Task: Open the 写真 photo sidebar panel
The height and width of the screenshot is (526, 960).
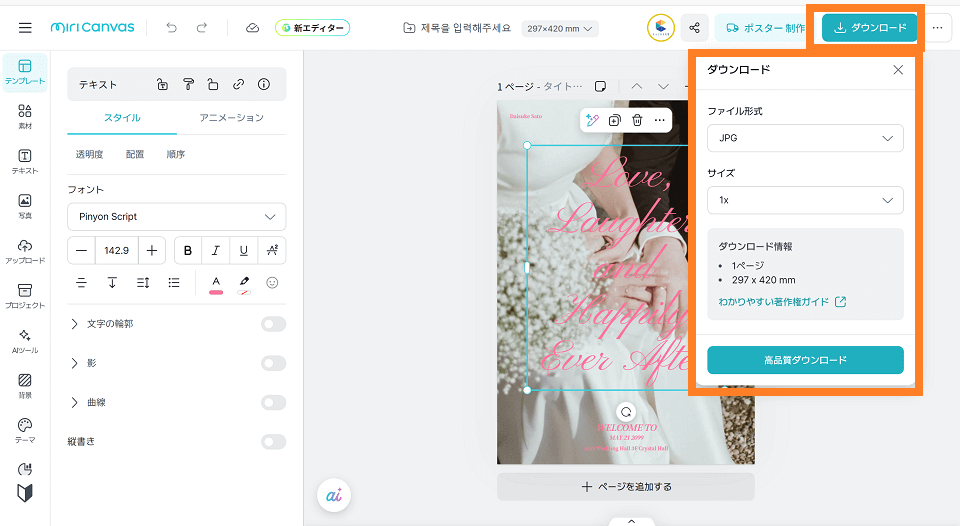Action: click(25, 206)
